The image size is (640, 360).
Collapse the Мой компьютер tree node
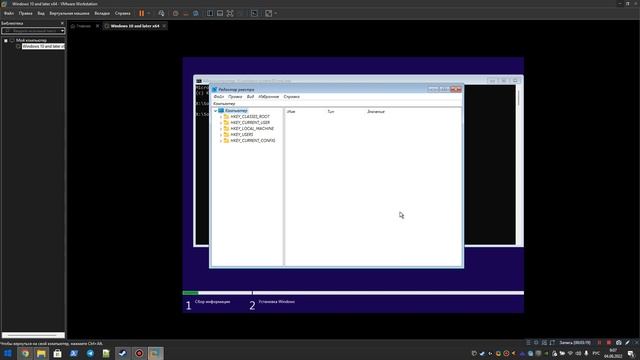(6, 40)
